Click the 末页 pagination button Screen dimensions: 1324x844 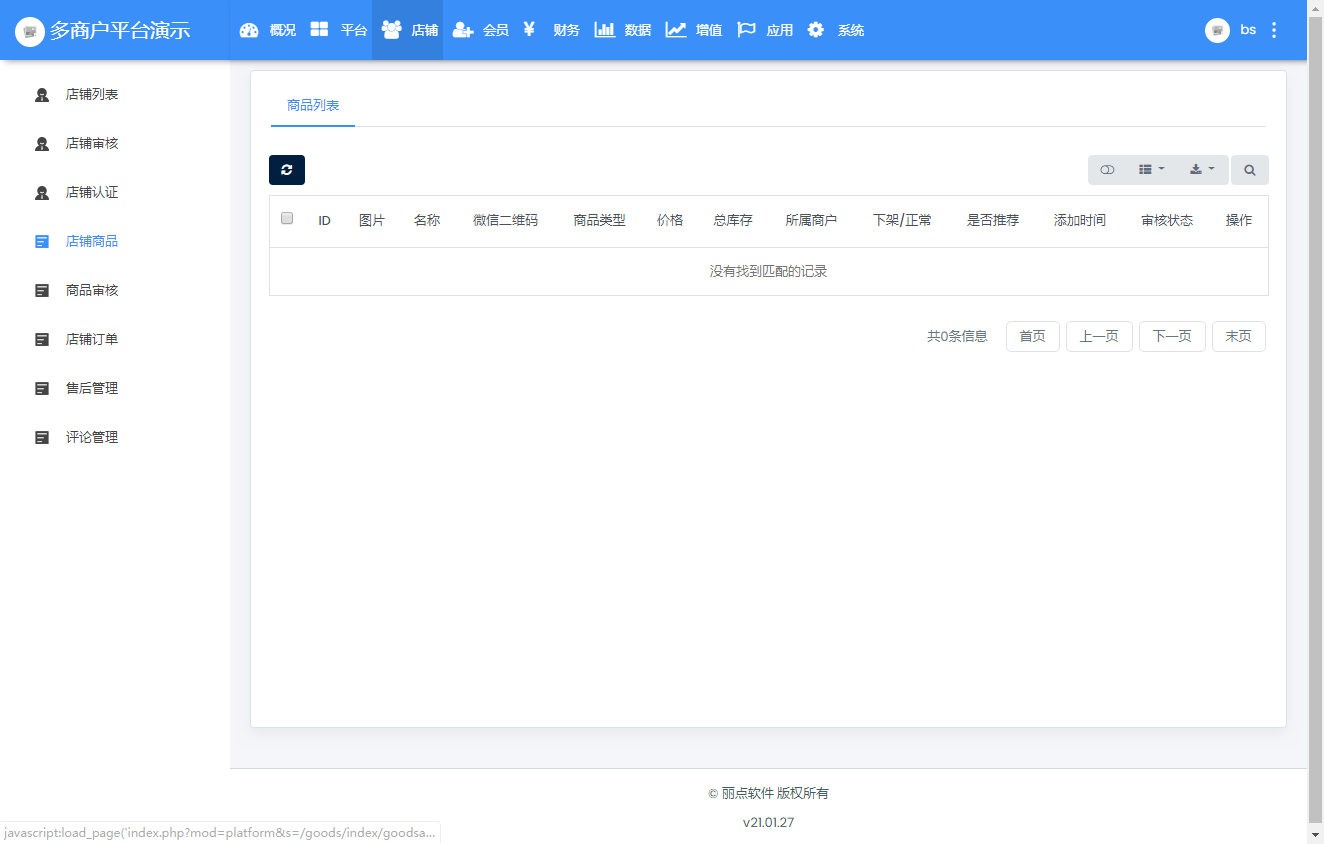[1239, 336]
